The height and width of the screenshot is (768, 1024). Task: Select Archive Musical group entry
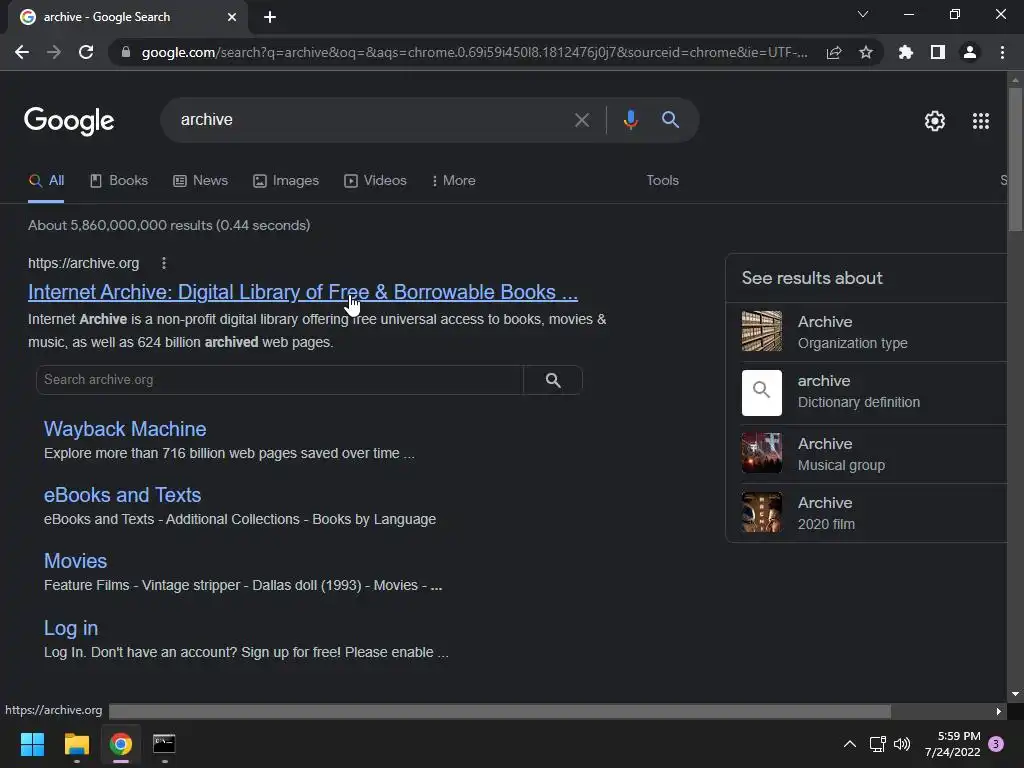866,454
